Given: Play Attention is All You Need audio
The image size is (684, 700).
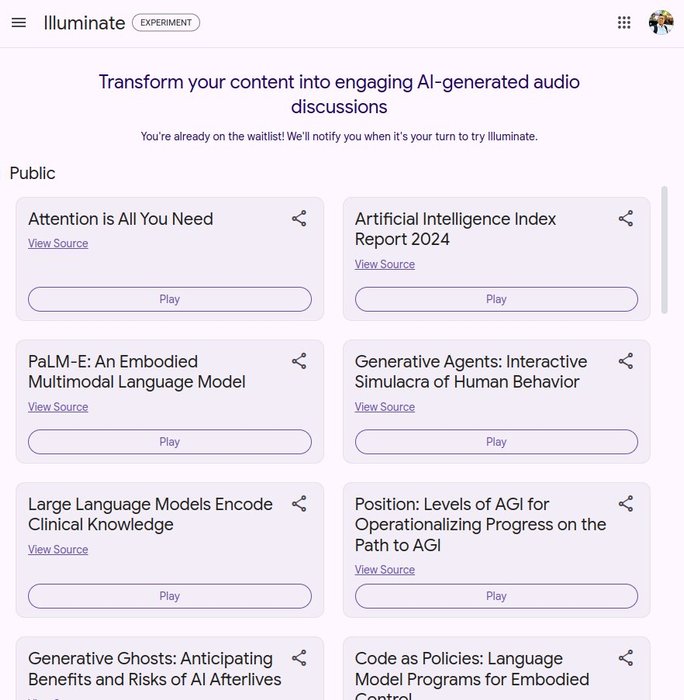Looking at the screenshot, I should 170,299.
